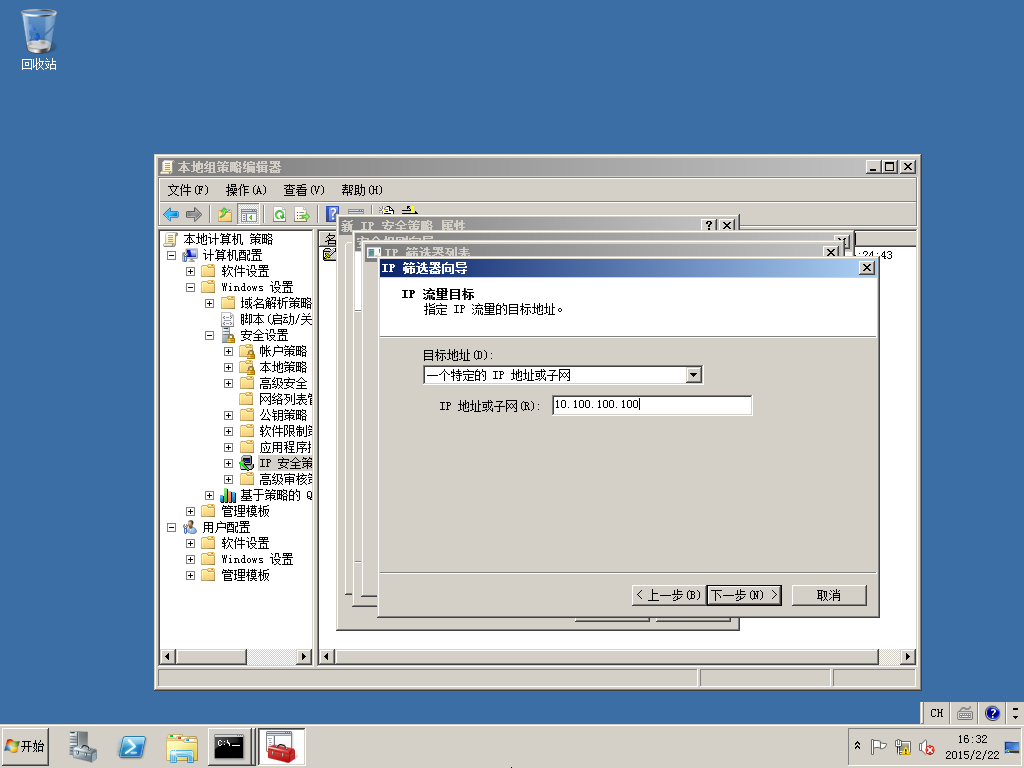Click the tree pane horizontal scrollbar right arrow
This screenshot has height=768, width=1024.
[x=304, y=656]
